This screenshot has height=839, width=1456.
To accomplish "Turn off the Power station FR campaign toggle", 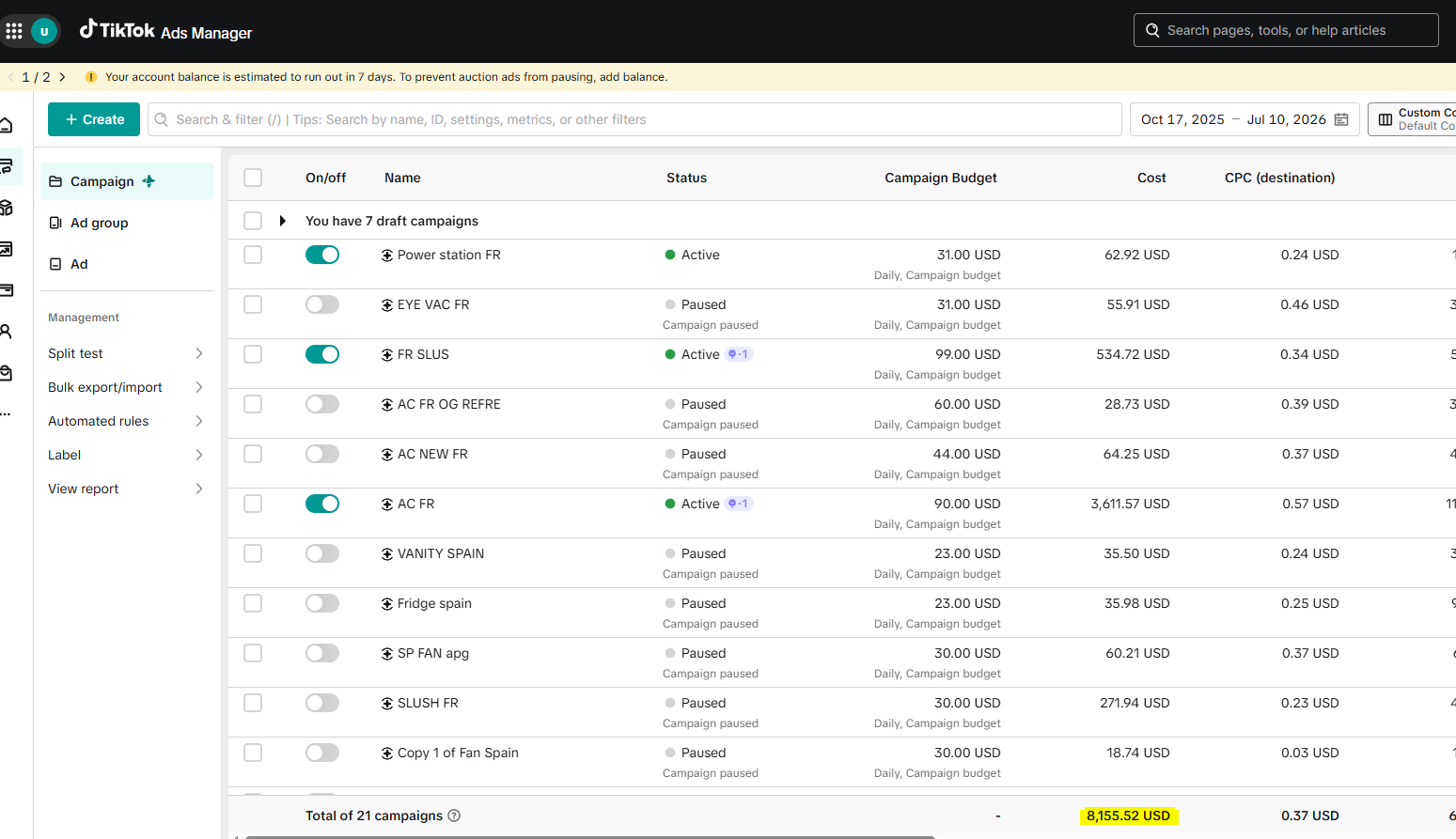I will pyautogui.click(x=322, y=255).
